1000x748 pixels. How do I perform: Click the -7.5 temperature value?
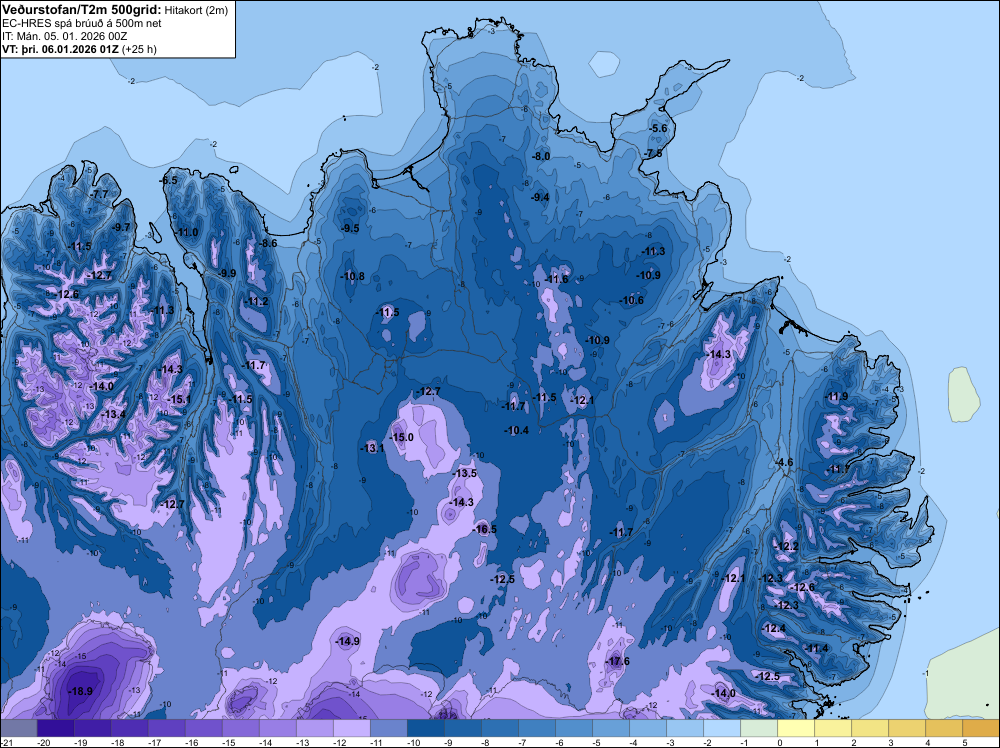point(653,153)
